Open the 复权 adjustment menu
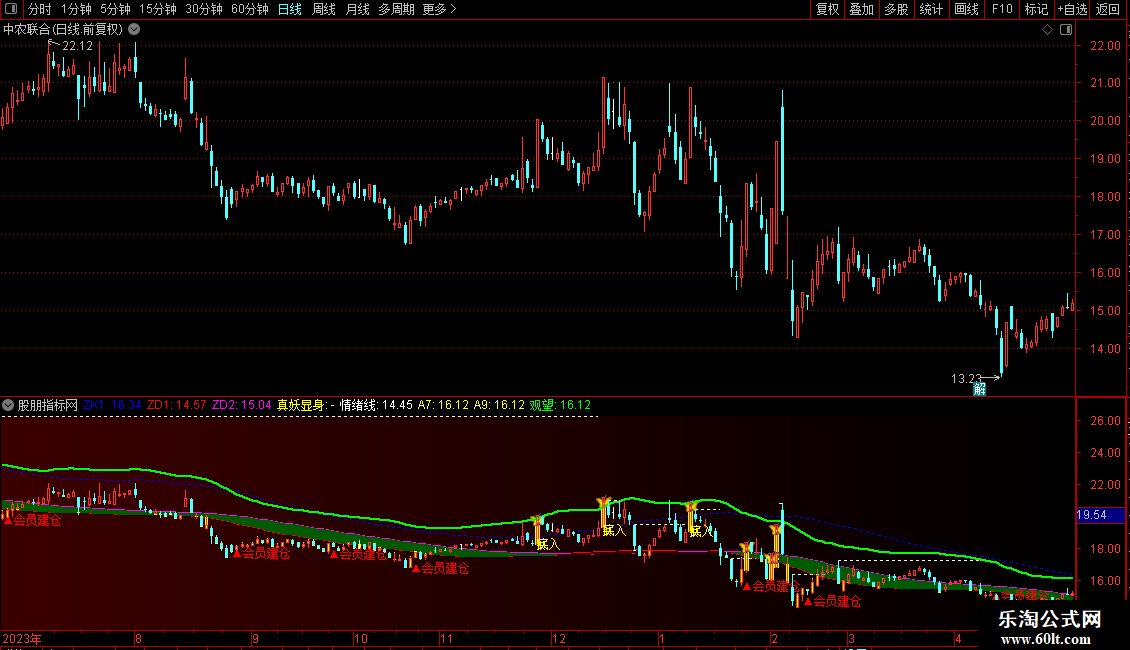The width and height of the screenshot is (1130, 650). coord(827,9)
